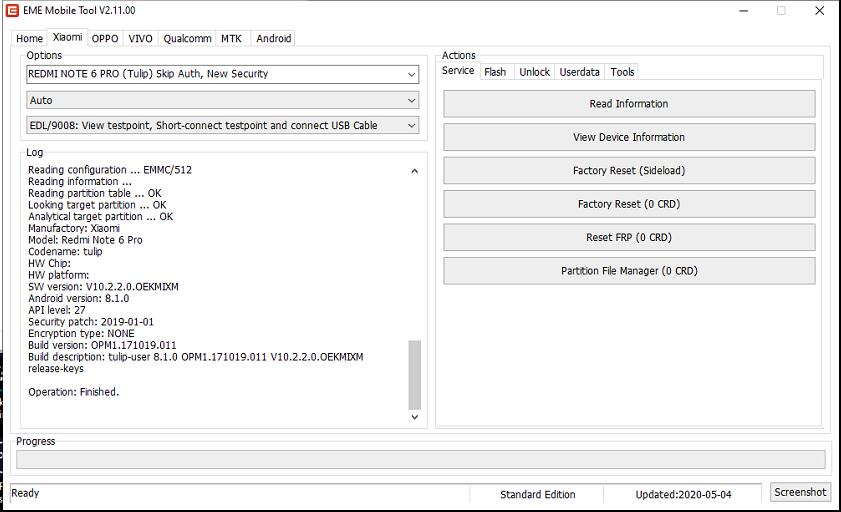Click the Progress bar
841x512 pixels.
coord(420,459)
